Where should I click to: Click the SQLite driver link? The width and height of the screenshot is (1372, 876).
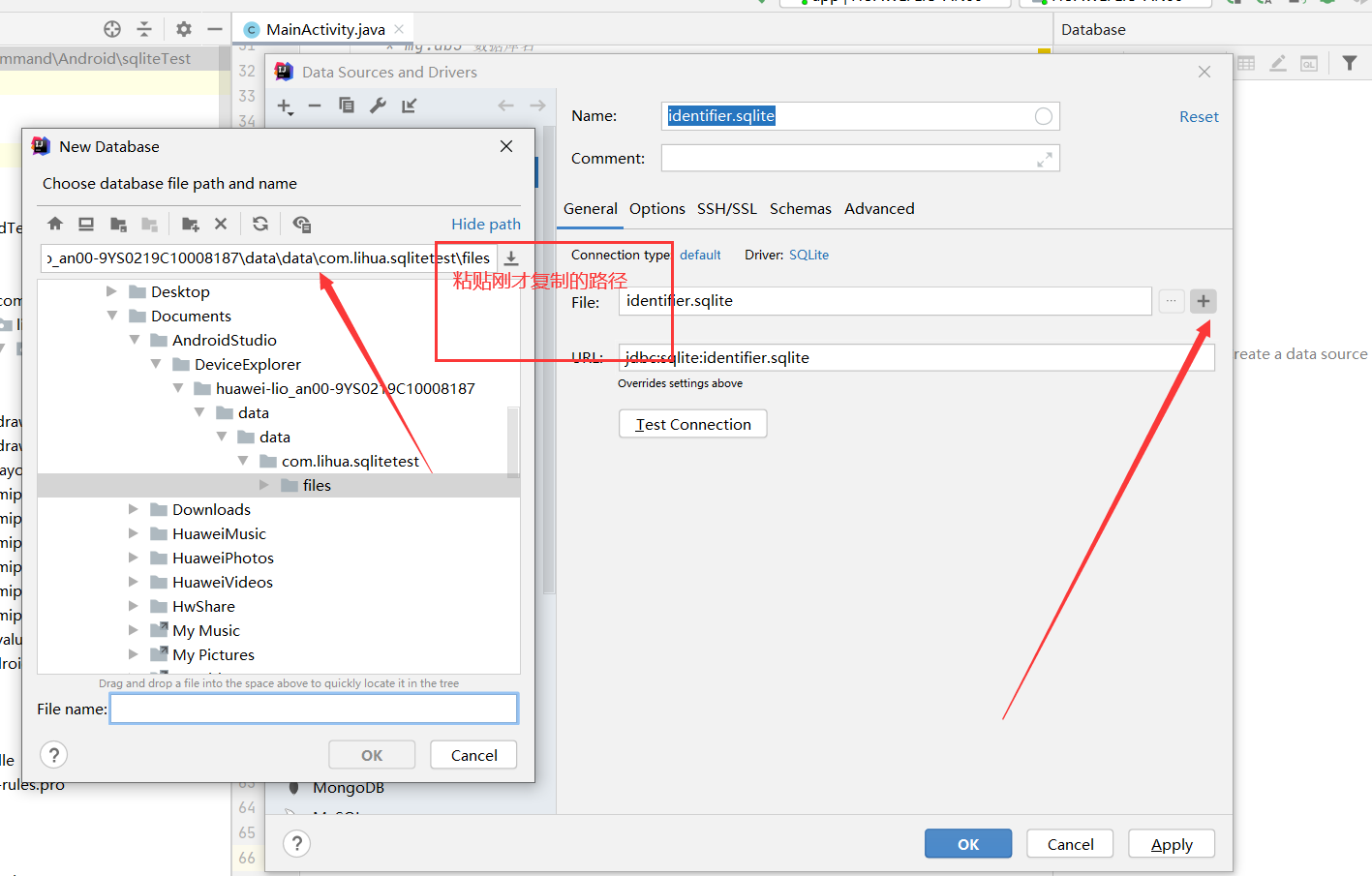pos(808,256)
